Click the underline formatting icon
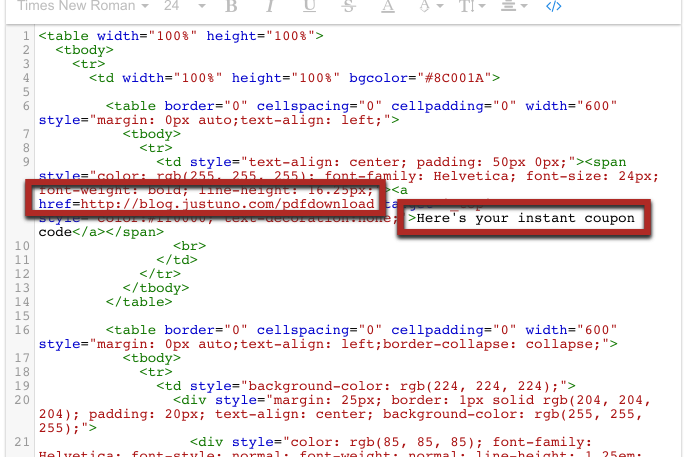This screenshot has width=685, height=457. click(309, 7)
